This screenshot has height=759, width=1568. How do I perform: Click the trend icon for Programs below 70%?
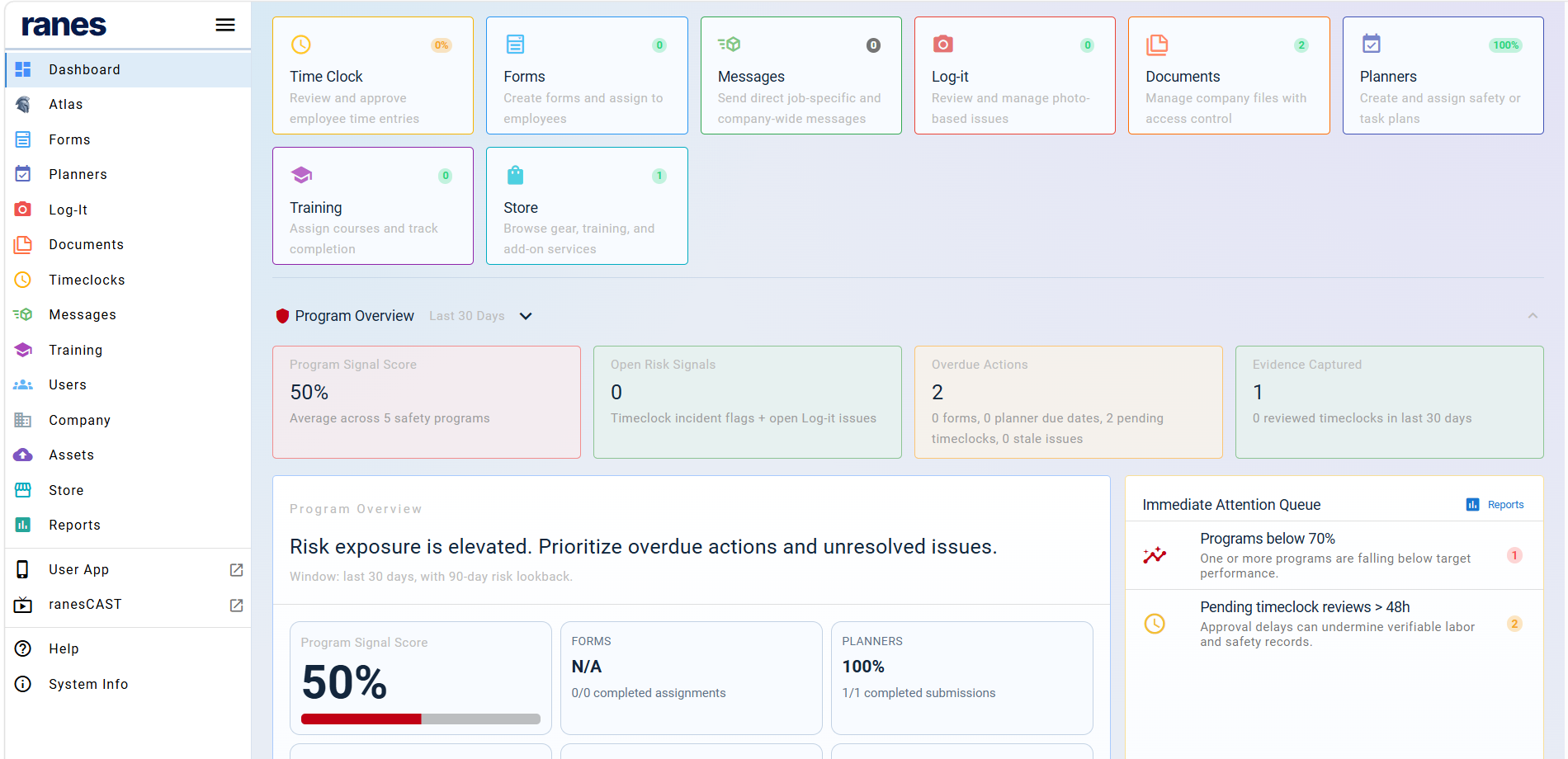point(1155,555)
